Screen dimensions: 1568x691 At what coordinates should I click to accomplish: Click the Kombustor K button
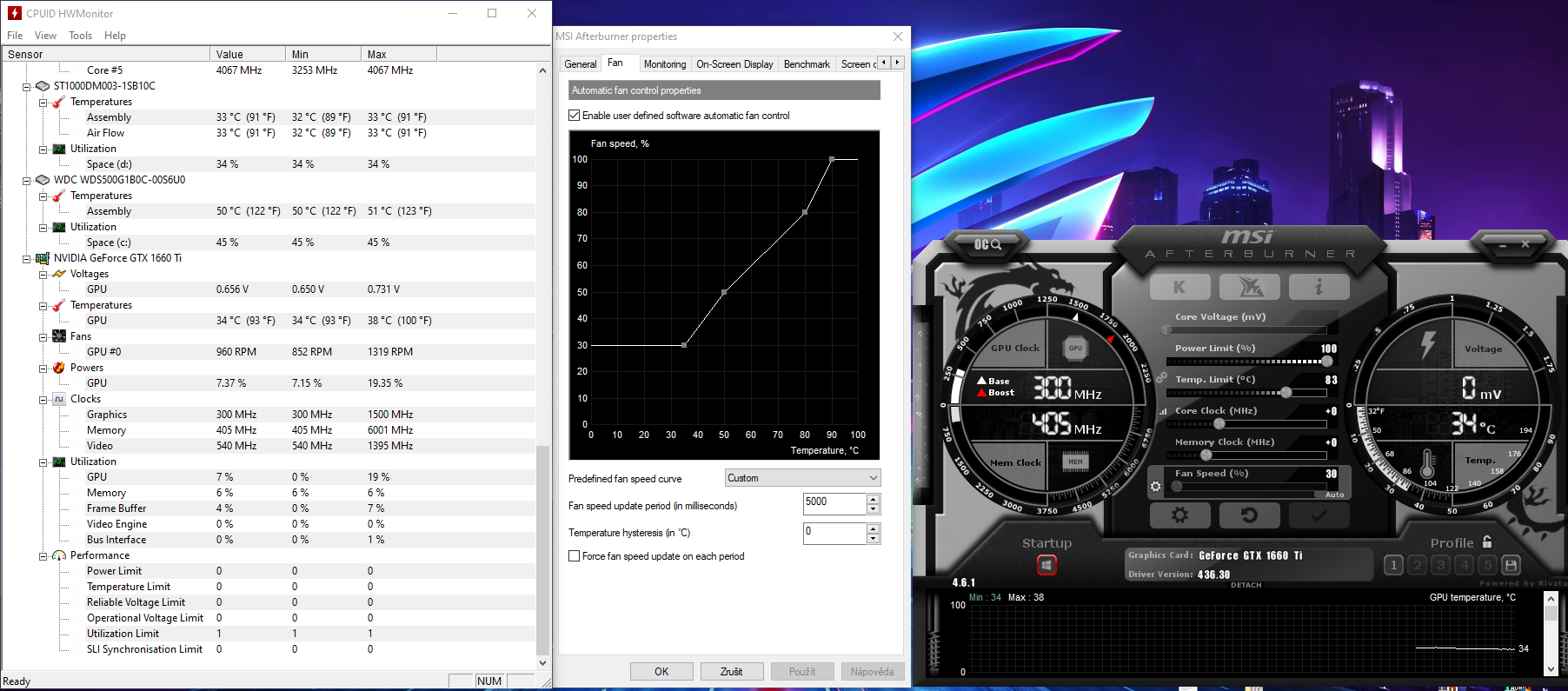pyautogui.click(x=1179, y=287)
